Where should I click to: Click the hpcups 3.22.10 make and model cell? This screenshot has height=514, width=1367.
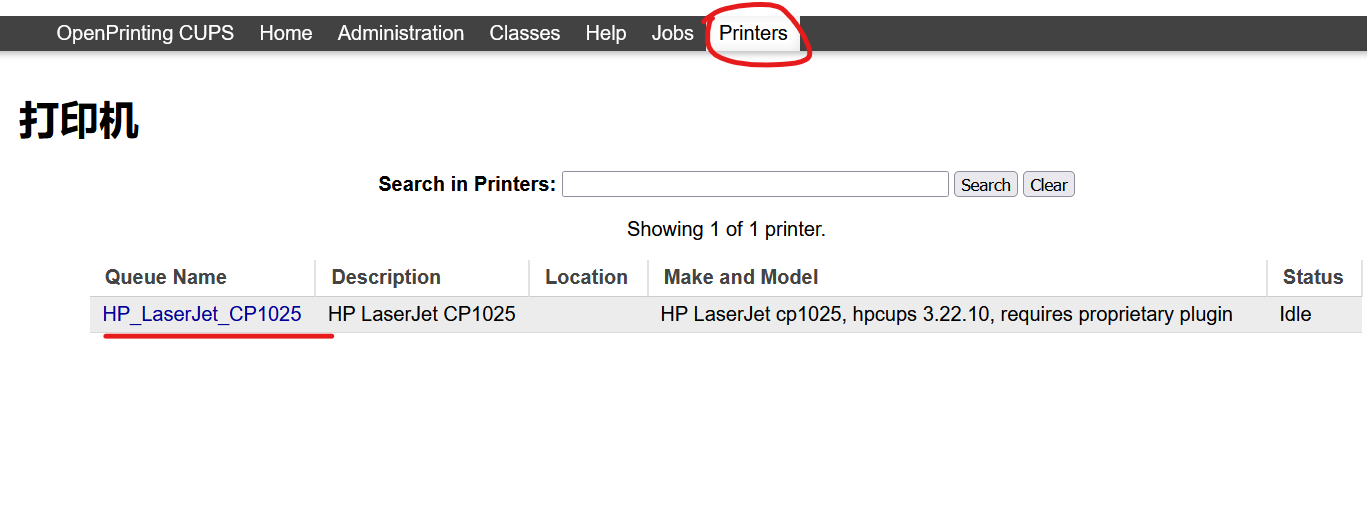[946, 314]
